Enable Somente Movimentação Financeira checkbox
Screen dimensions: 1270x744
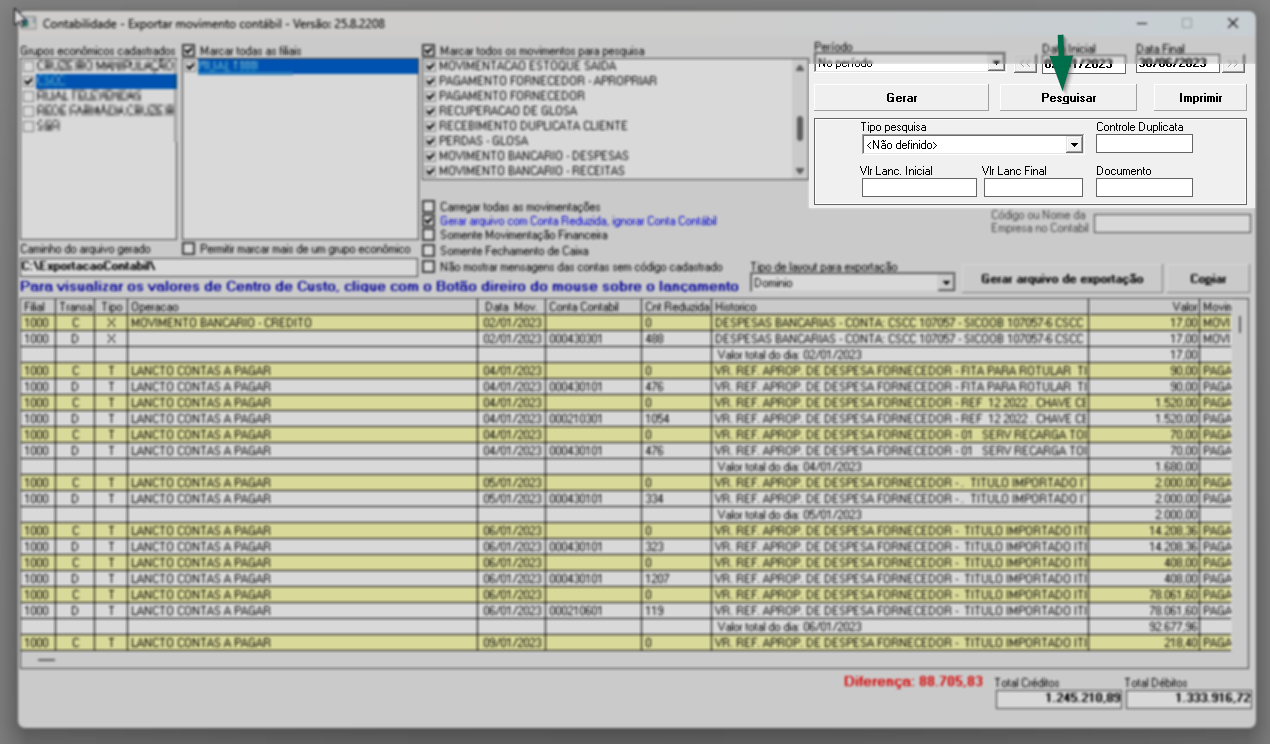tap(429, 236)
